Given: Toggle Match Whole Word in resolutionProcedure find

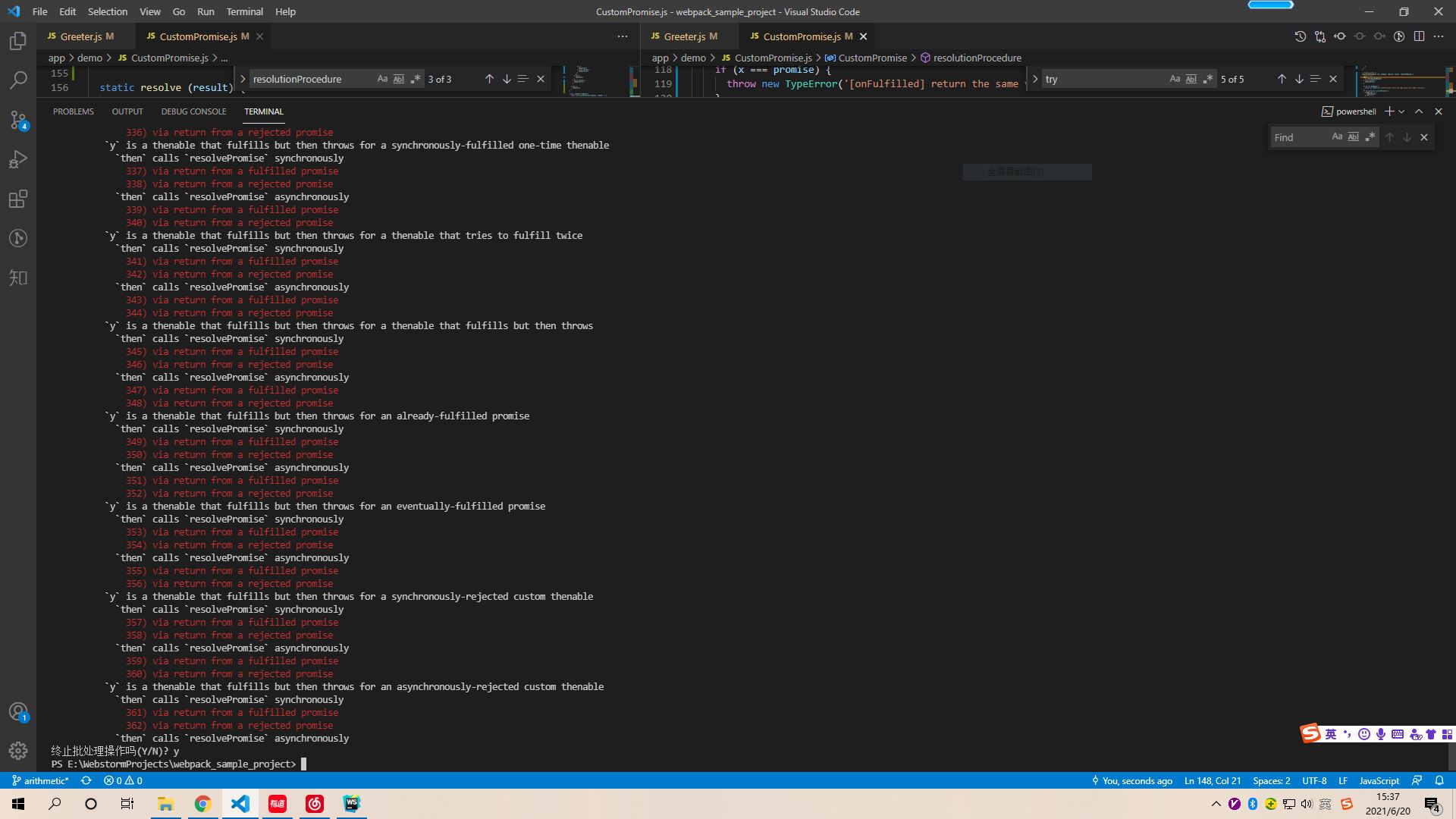Looking at the screenshot, I should 399,79.
